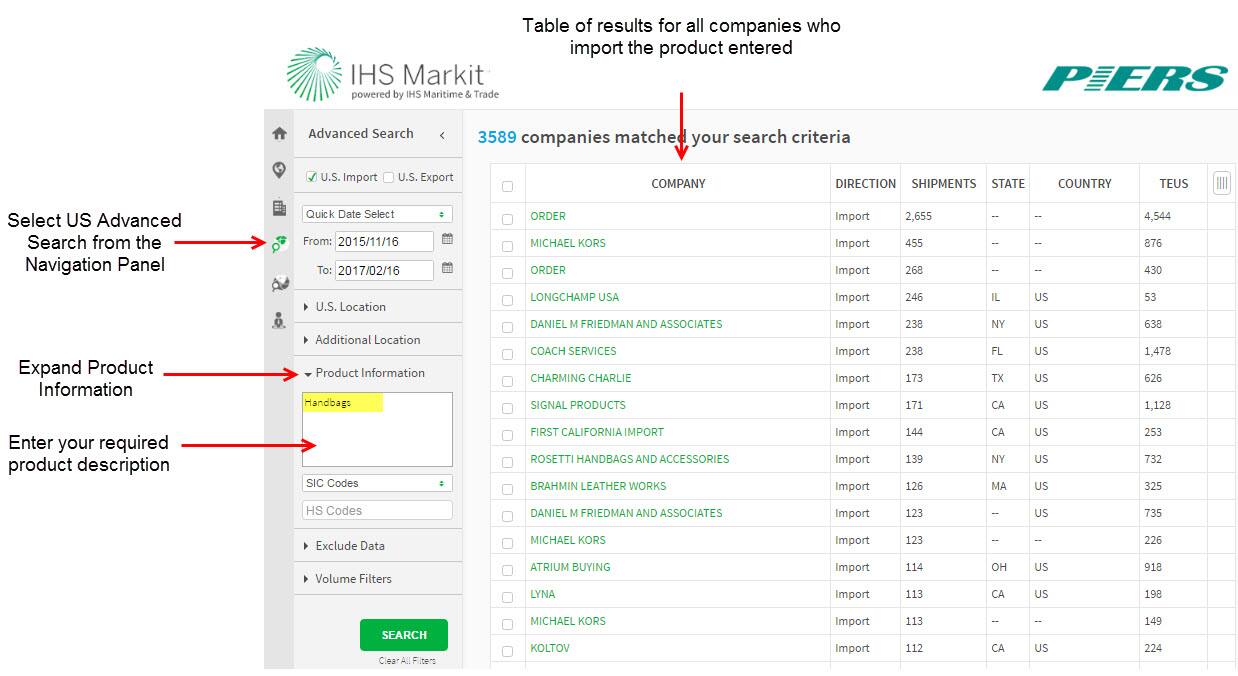Open ATRIUM BUYING company link
Image resolution: width=1238 pixels, height=676 pixels.
570,567
